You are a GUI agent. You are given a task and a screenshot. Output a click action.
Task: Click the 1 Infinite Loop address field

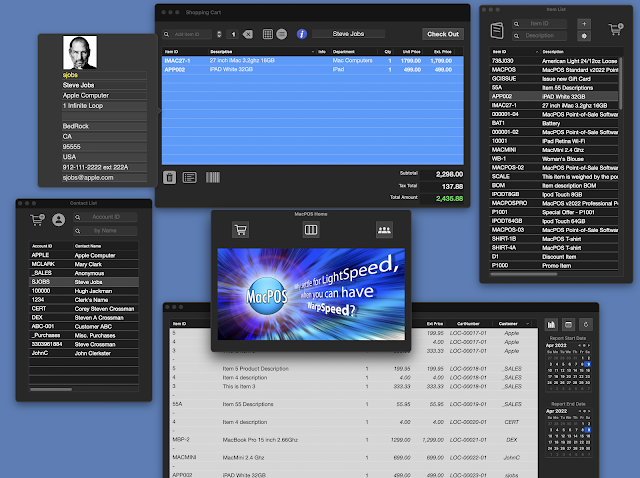104,106
